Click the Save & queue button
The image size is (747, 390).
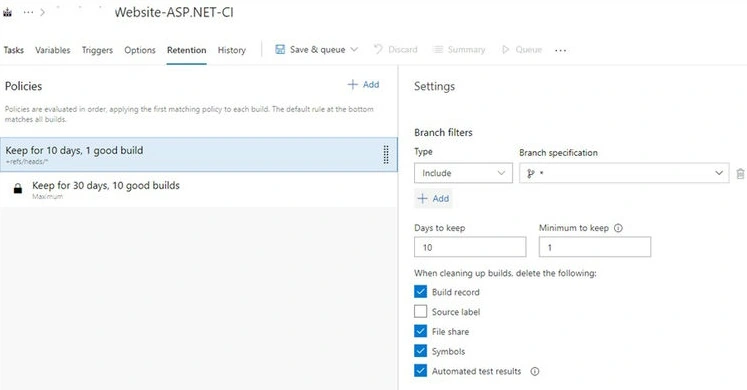point(317,50)
